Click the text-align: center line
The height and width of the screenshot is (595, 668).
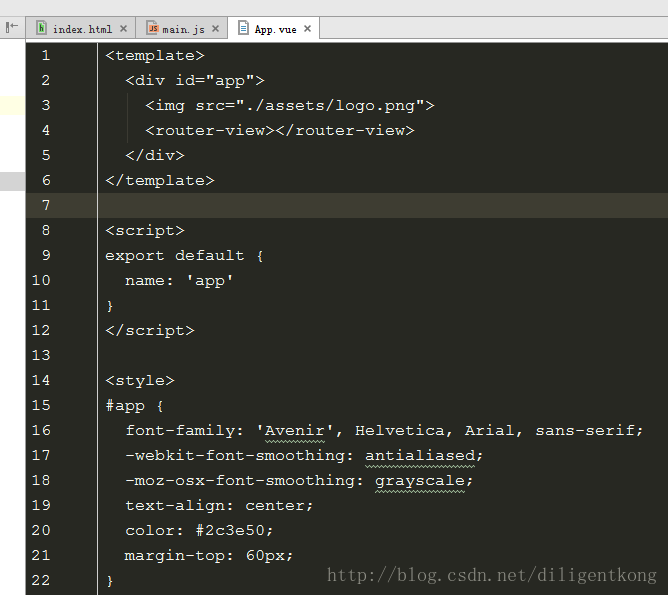219,506
